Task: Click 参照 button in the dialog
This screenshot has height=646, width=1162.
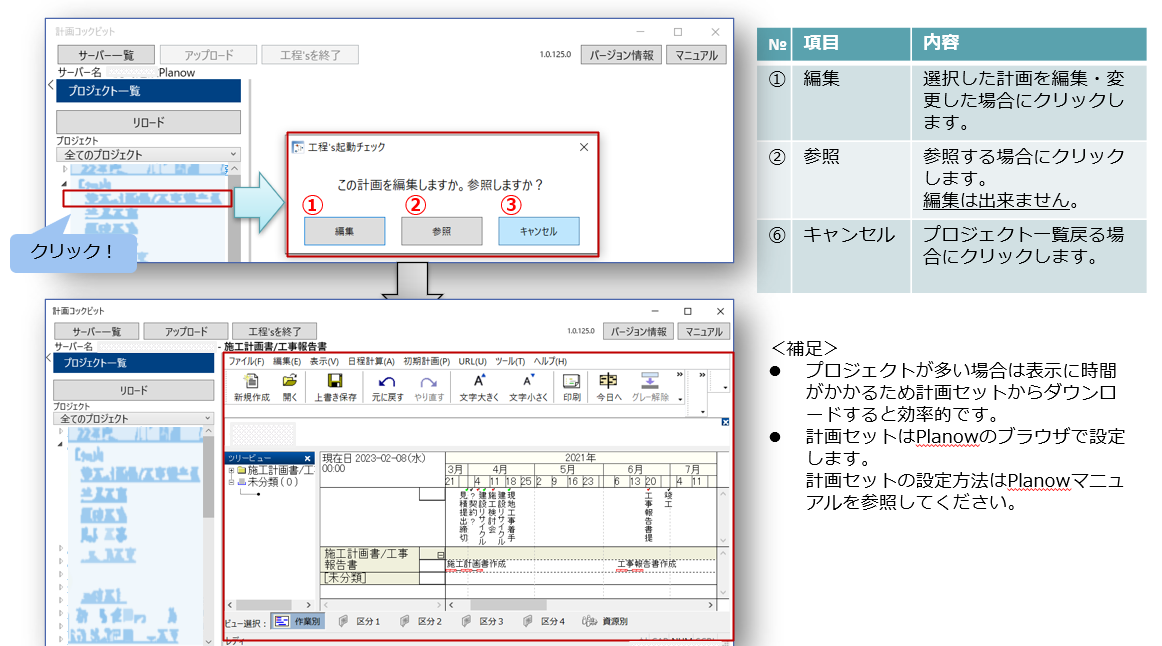Action: pyautogui.click(x=442, y=231)
